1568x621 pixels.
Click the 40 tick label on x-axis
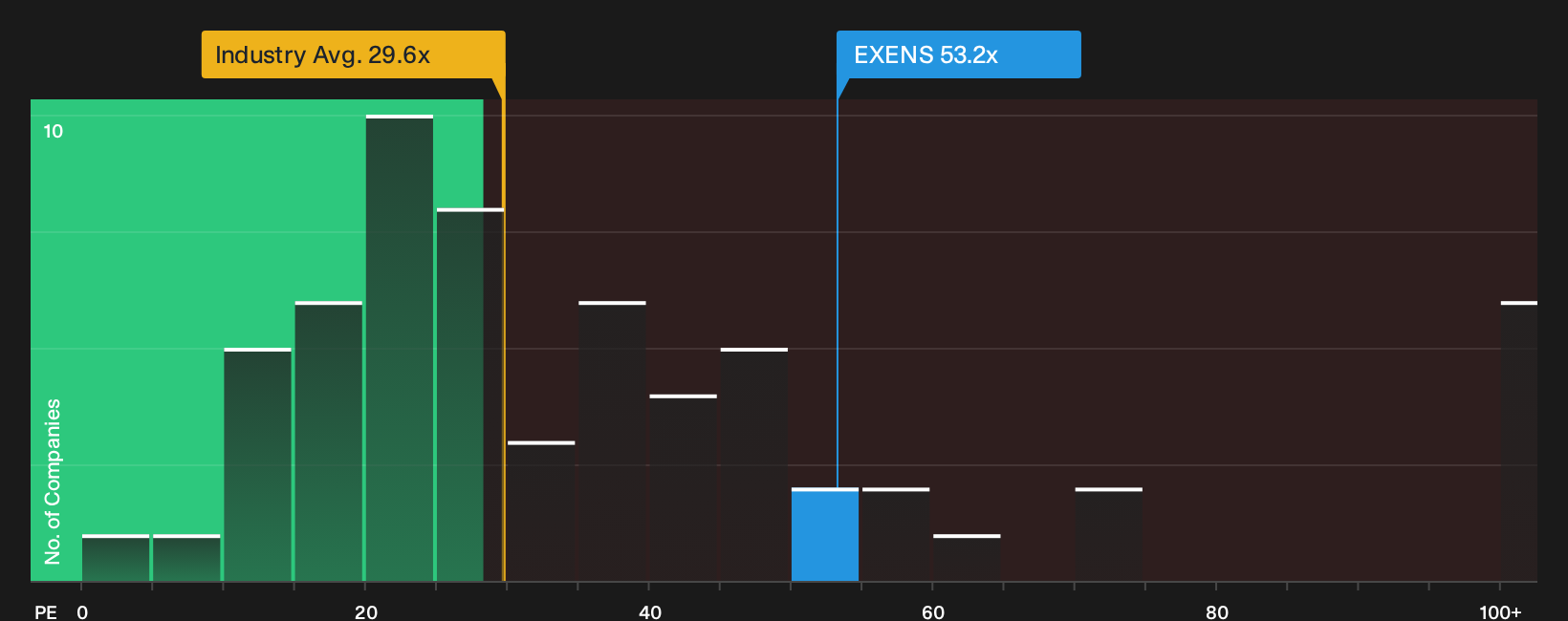tap(650, 611)
